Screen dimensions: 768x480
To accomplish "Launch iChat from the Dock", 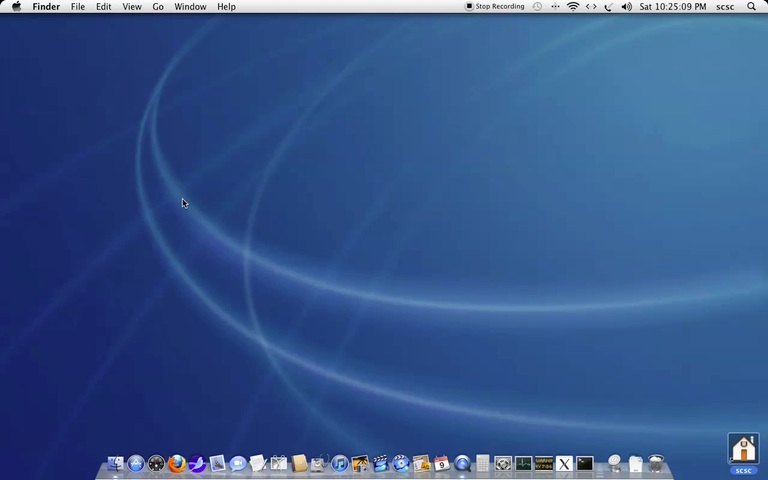I will [x=238, y=463].
